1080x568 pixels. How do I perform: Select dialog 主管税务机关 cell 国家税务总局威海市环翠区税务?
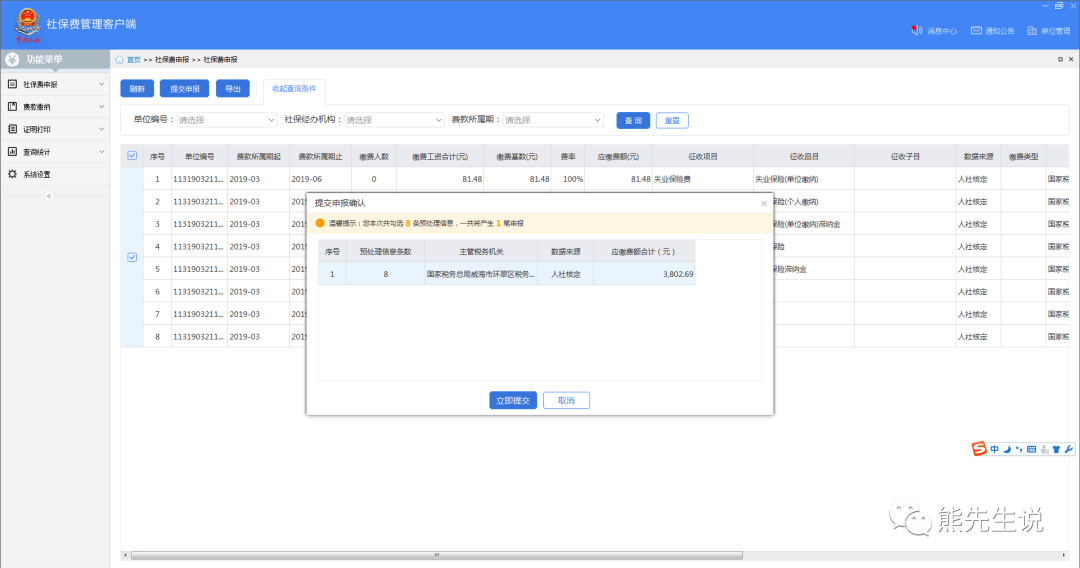point(481,274)
